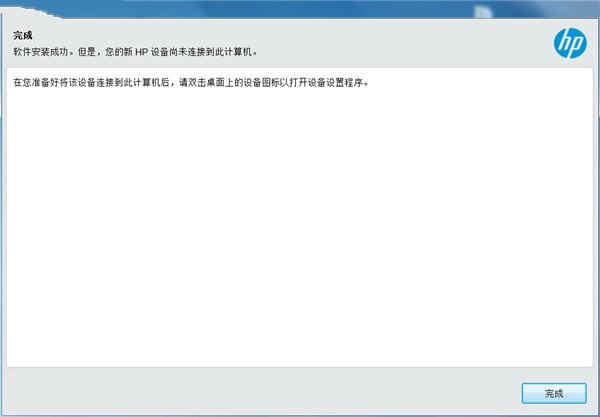This screenshot has width=600, height=417.
Task: Click the 完成 button to finish setup
Action: point(554,393)
